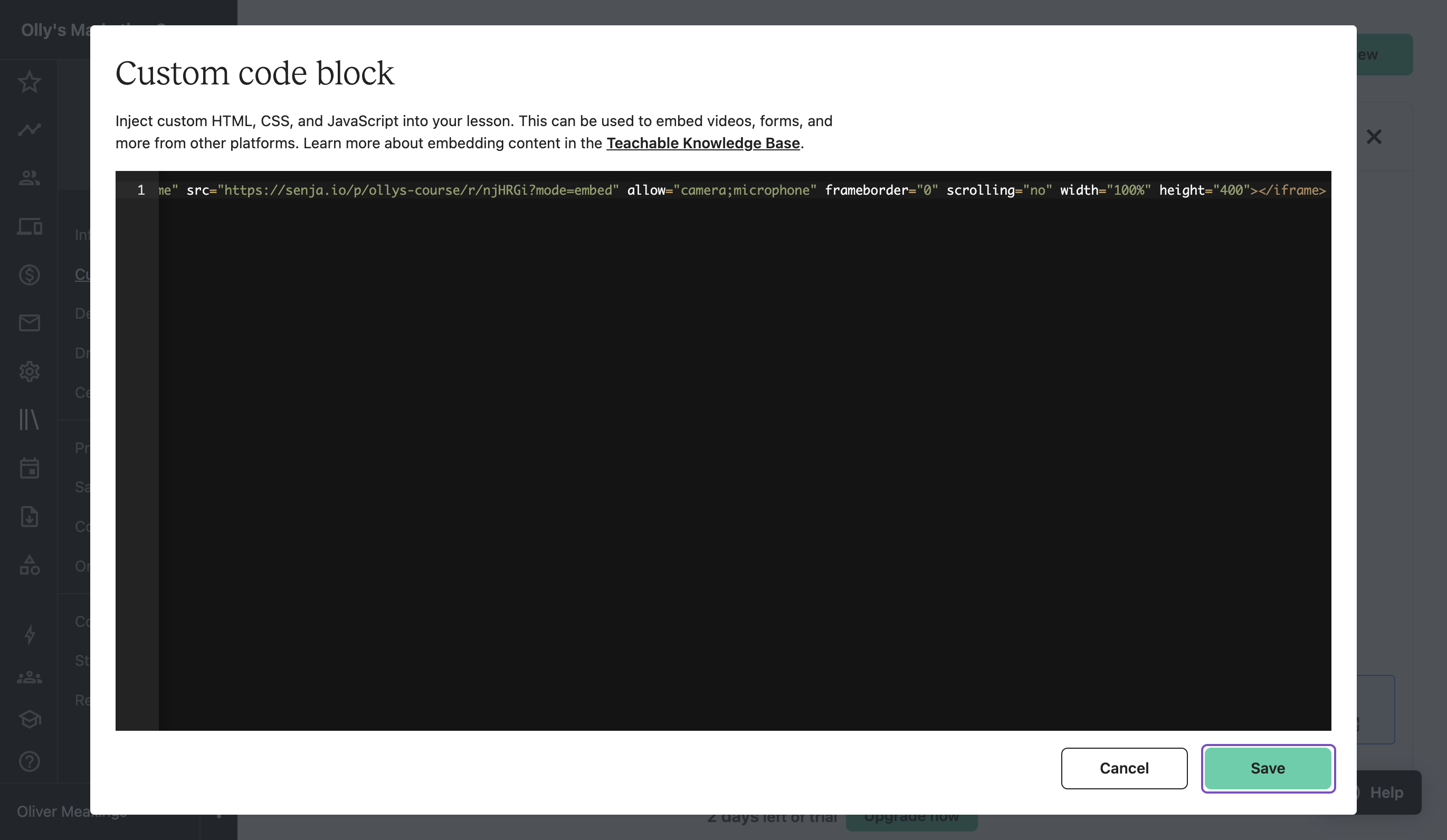This screenshot has height=840, width=1447.
Task: Open the sales dollar icon
Action: (29, 274)
